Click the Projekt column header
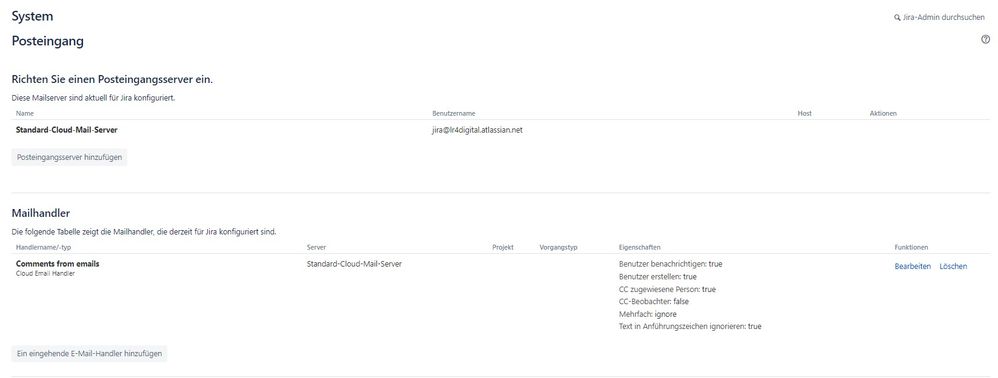998x378 pixels. [x=503, y=247]
